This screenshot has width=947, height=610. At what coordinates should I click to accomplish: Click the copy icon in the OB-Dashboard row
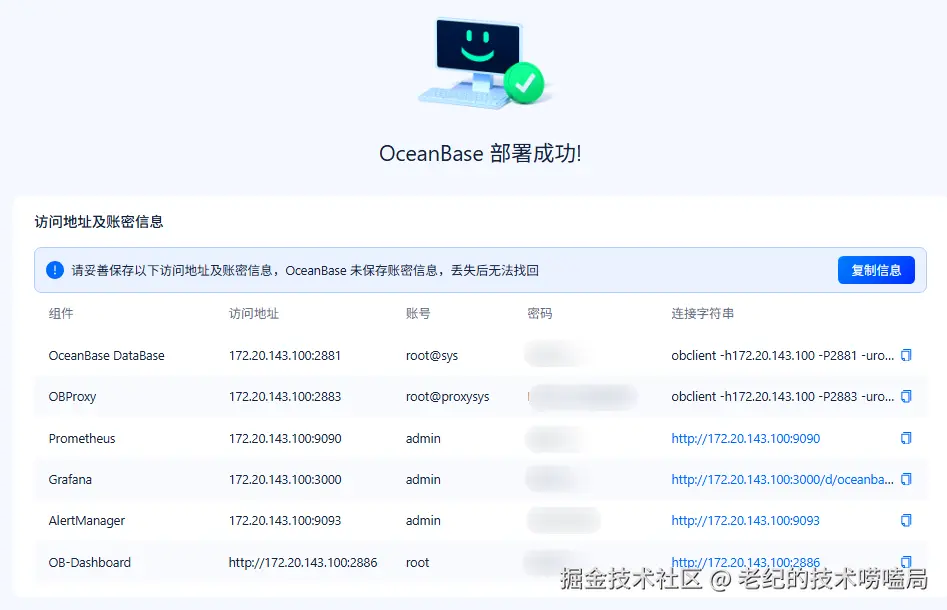(906, 561)
